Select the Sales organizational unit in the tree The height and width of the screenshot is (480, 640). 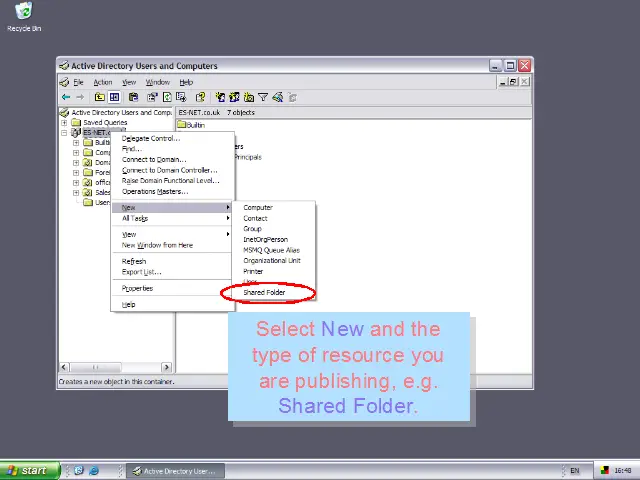click(x=96, y=192)
